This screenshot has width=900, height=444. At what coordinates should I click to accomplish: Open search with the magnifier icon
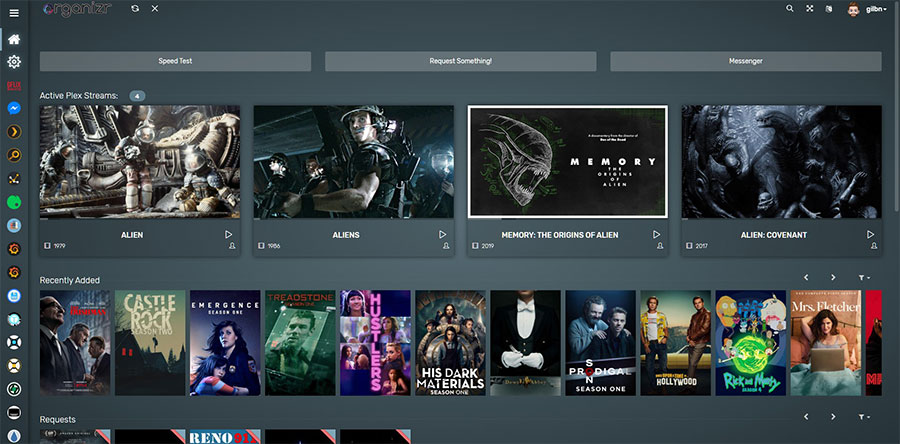790,8
